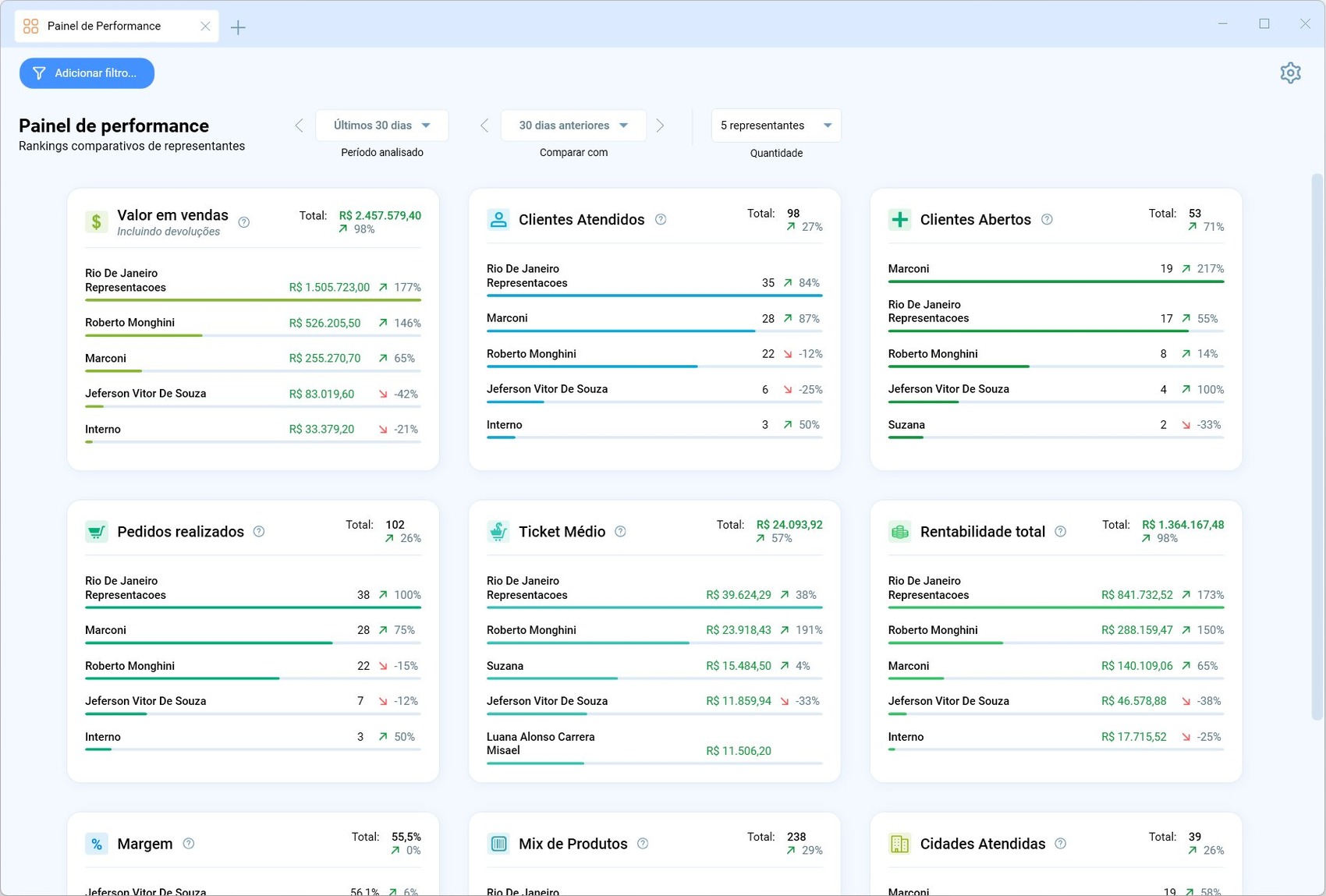
Task: Click the barcode icon of Mix de Produtos
Action: [498, 844]
